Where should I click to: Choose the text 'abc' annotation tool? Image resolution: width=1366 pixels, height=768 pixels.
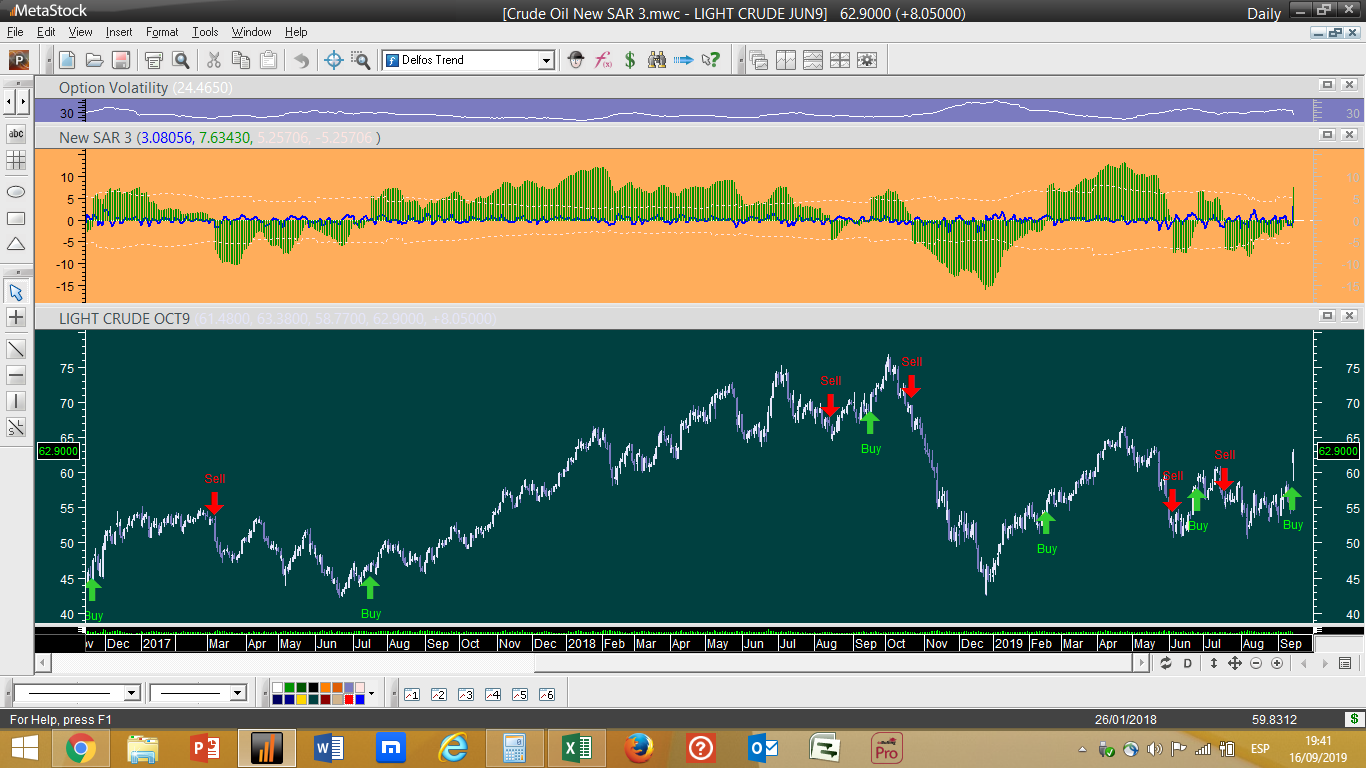click(16, 134)
